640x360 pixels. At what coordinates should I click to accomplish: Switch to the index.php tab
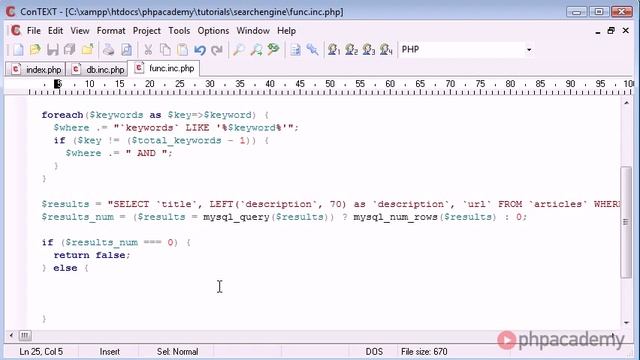tap(36, 69)
